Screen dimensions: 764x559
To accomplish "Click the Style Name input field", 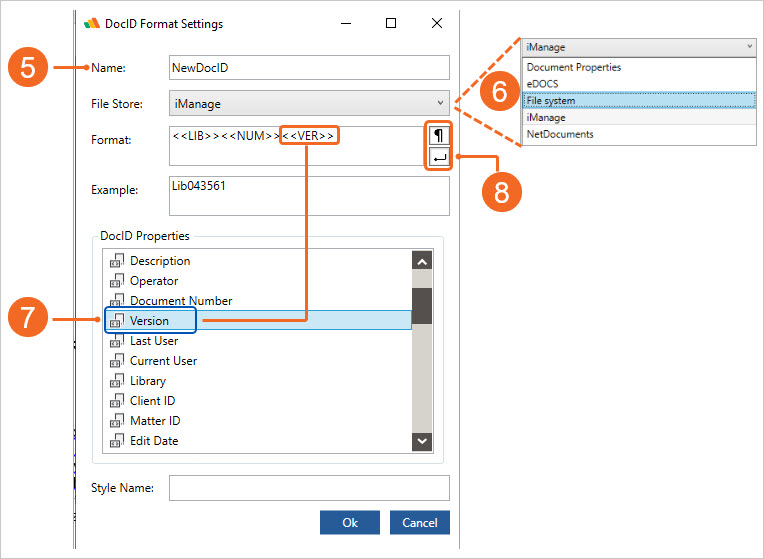I will click(x=309, y=488).
